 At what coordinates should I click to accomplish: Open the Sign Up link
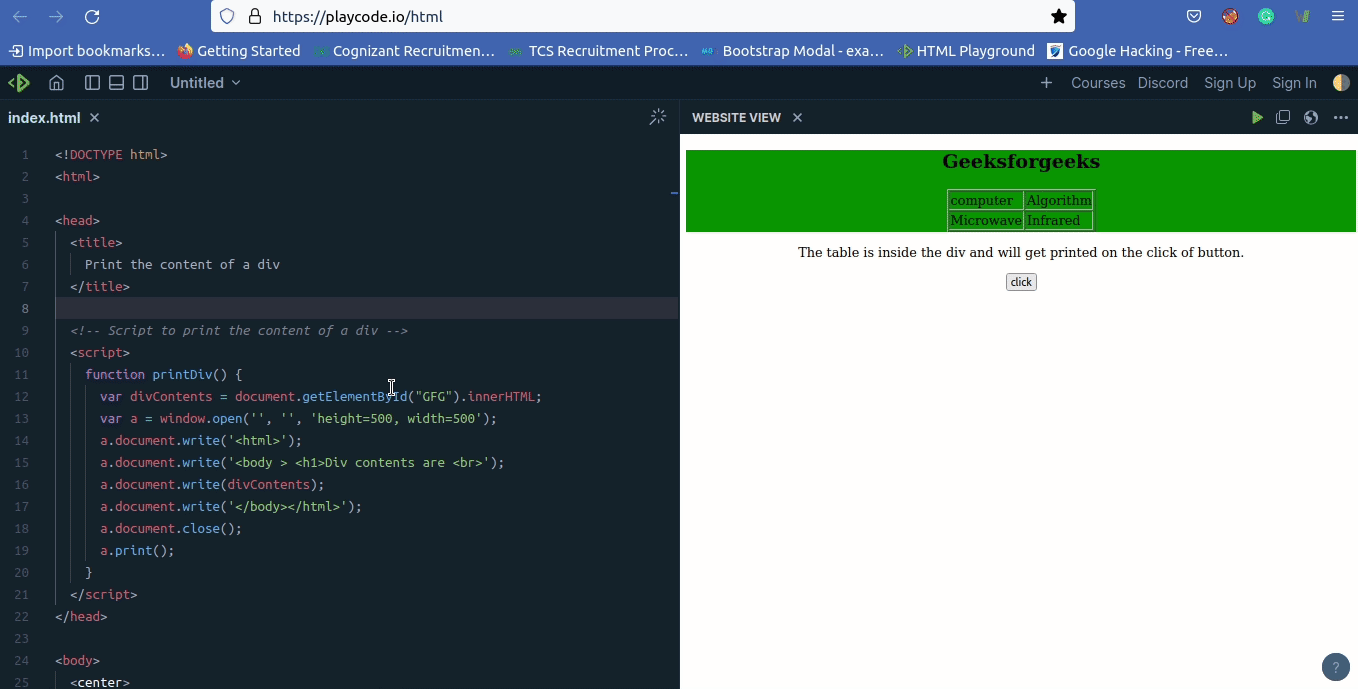tap(1231, 83)
